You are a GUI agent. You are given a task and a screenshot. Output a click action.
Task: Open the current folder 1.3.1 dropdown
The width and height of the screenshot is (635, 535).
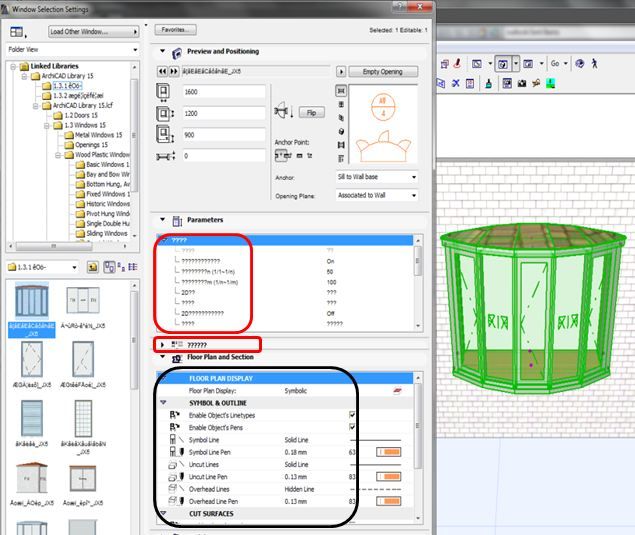(43, 267)
